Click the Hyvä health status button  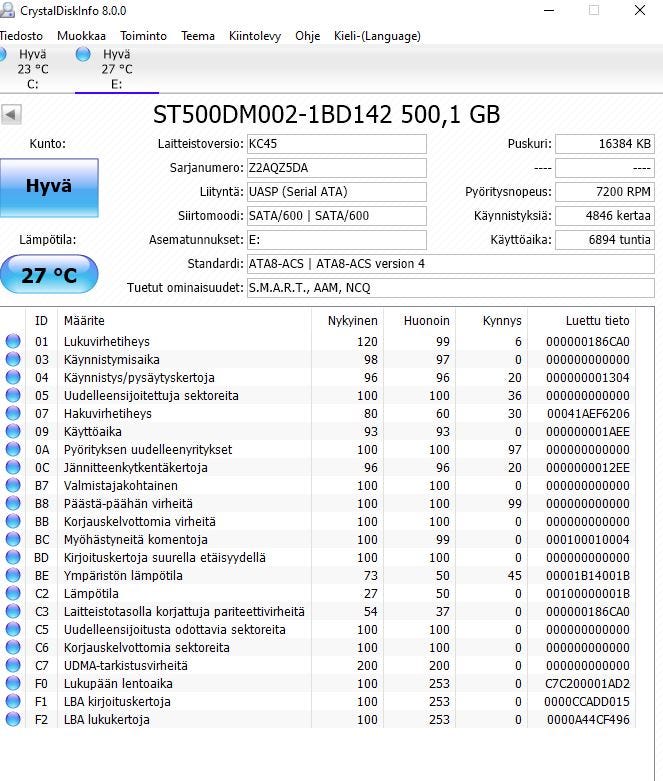[x=49, y=188]
